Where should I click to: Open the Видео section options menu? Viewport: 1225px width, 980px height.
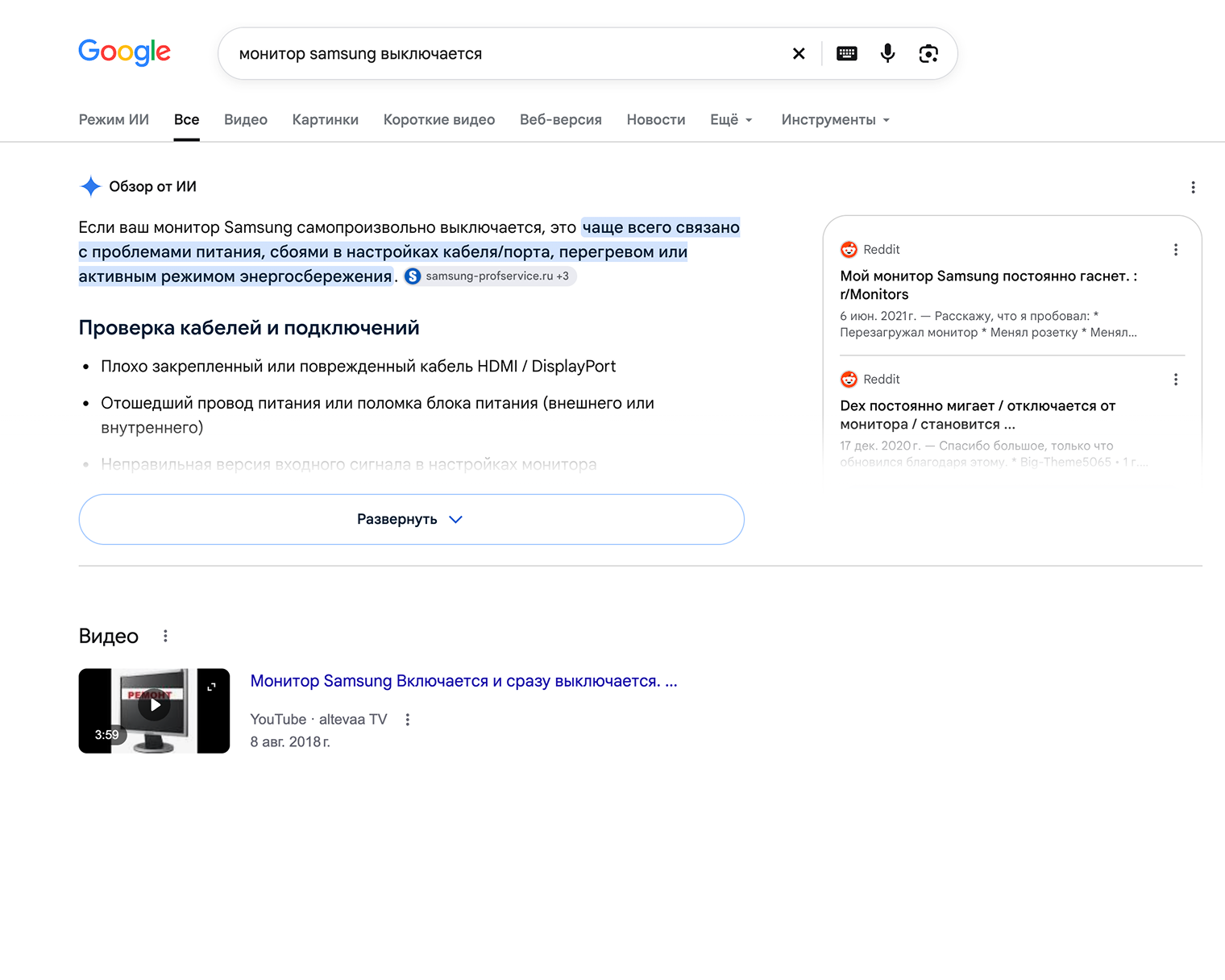pos(165,636)
